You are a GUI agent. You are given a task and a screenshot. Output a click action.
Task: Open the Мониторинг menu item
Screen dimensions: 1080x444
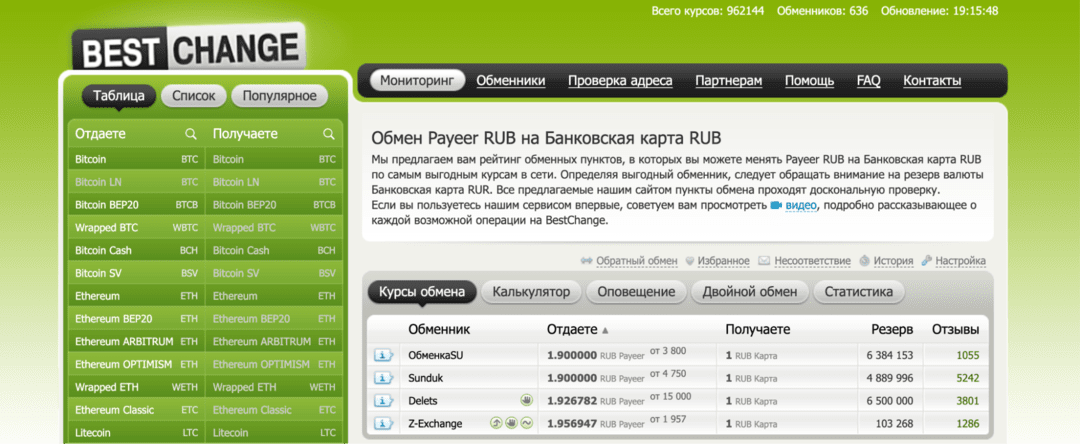tap(417, 81)
